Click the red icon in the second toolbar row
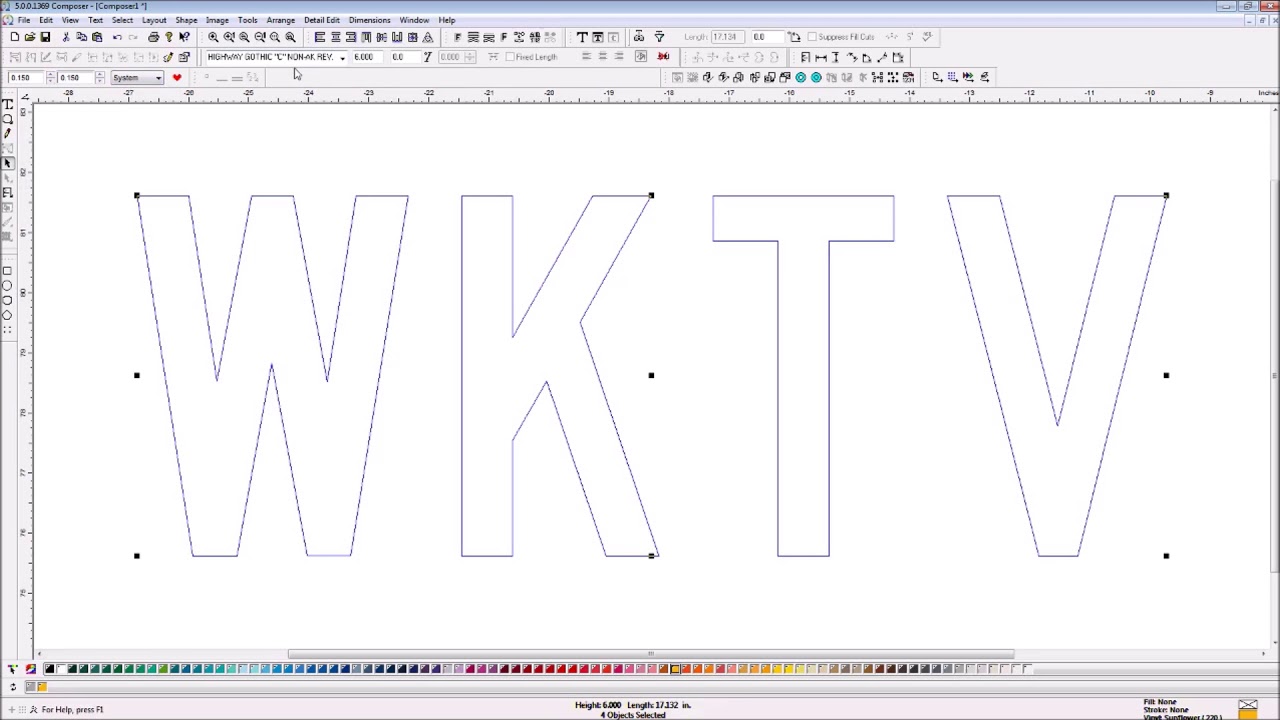Image resolution: width=1280 pixels, height=720 pixels. click(663, 57)
